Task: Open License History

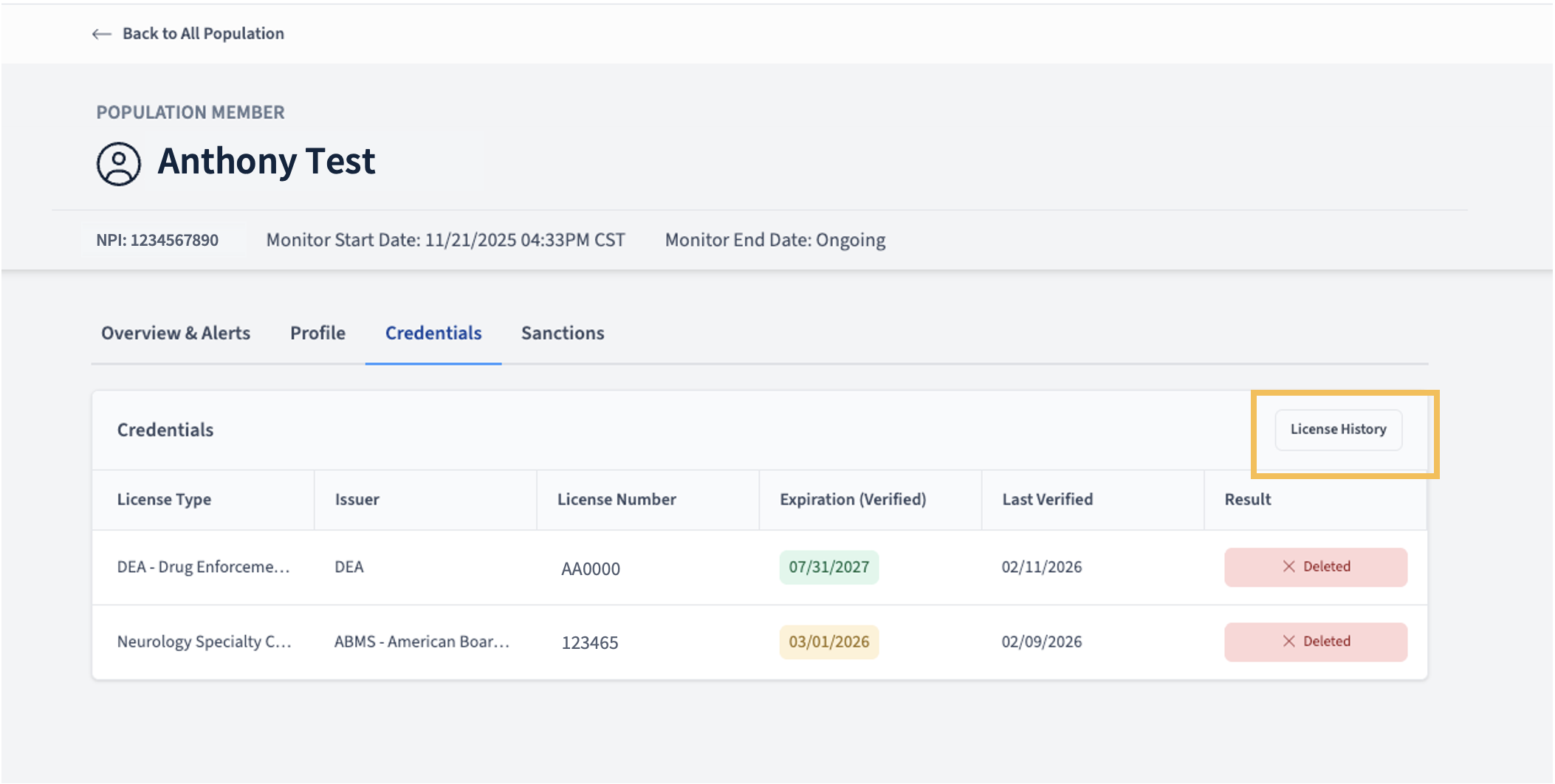Action: click(1338, 430)
